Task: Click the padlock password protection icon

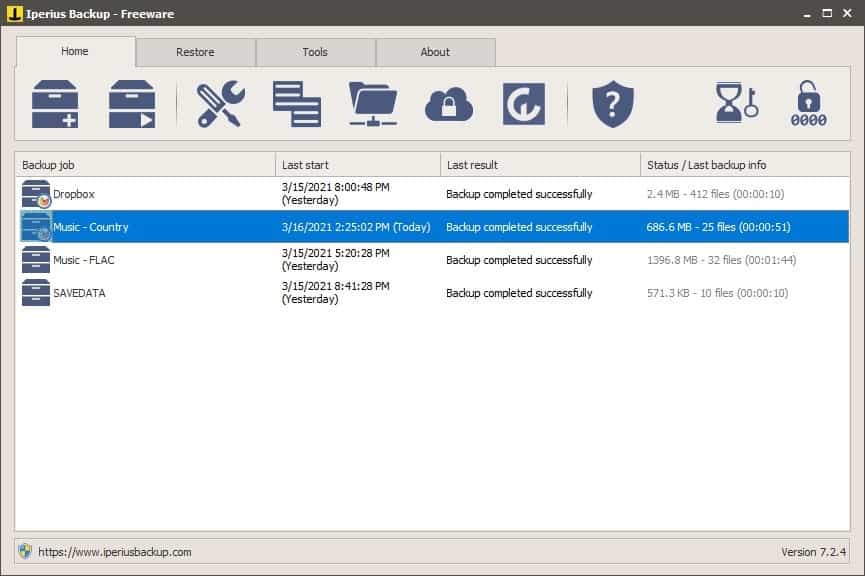Action: click(808, 104)
